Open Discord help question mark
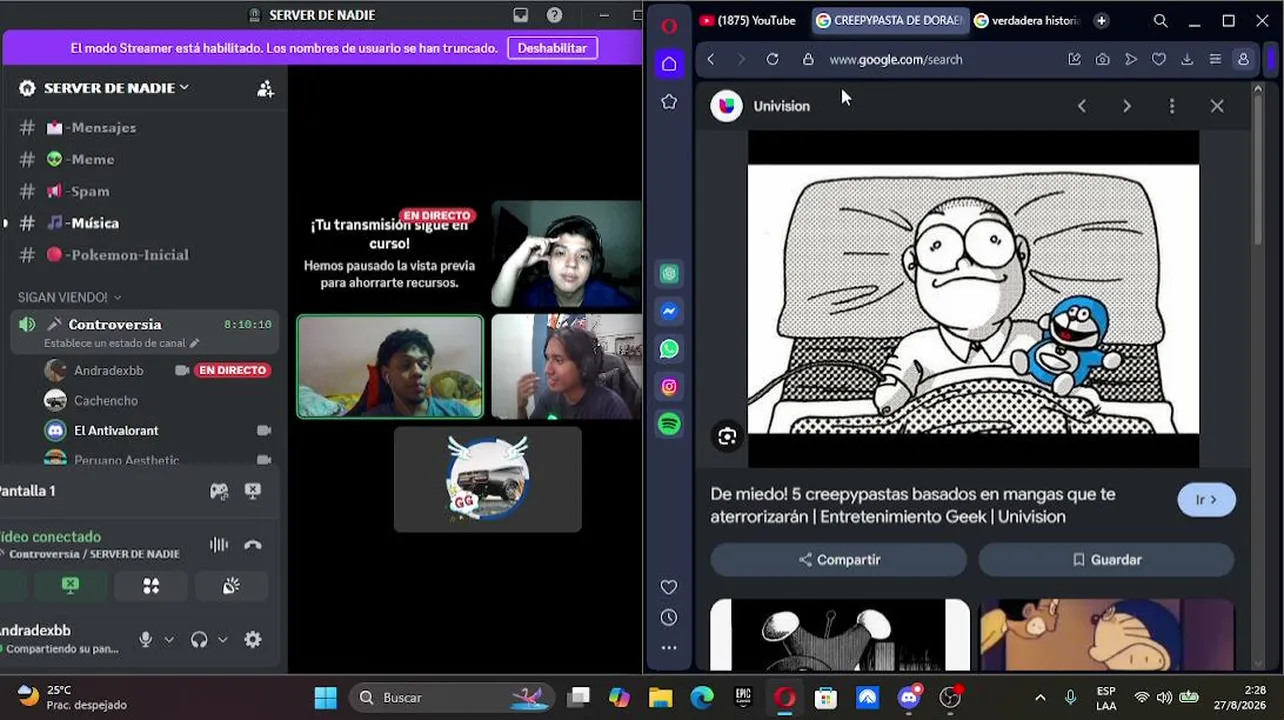The image size is (1284, 720). pos(554,15)
